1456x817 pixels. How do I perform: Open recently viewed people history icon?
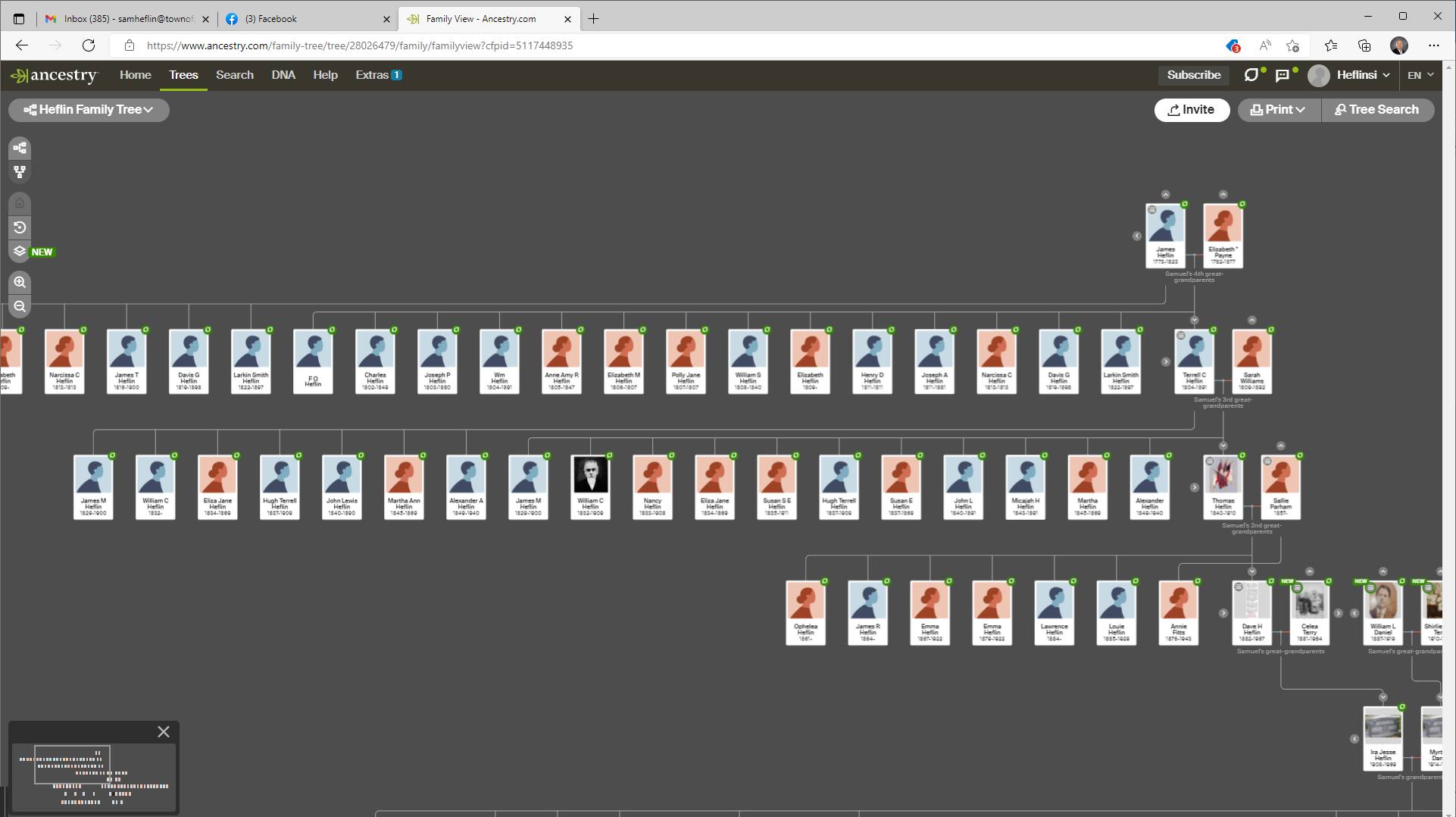[x=20, y=227]
